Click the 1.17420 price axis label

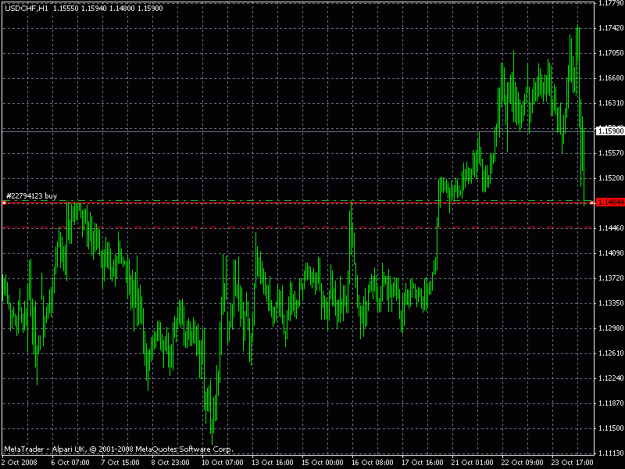point(611,28)
